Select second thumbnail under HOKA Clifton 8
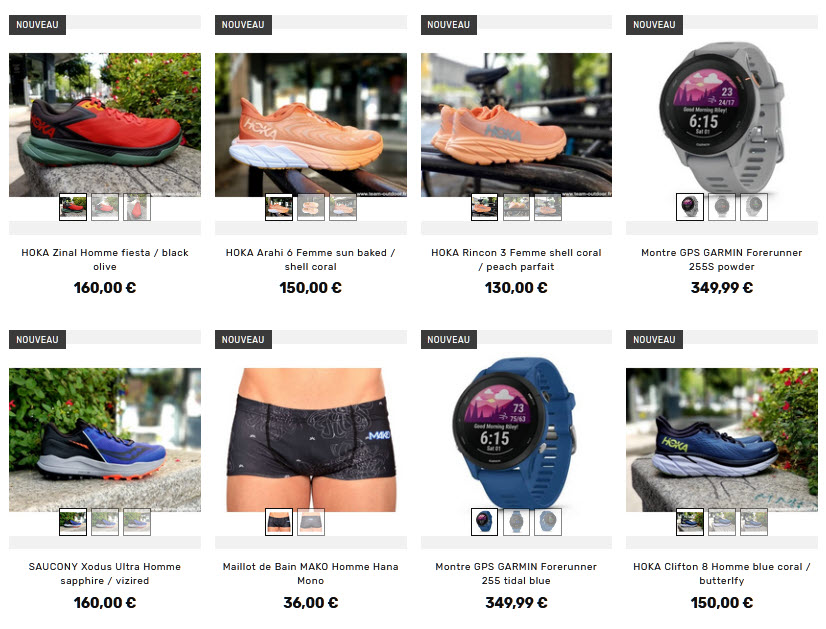Screen dimensions: 826x629 tap(722, 522)
